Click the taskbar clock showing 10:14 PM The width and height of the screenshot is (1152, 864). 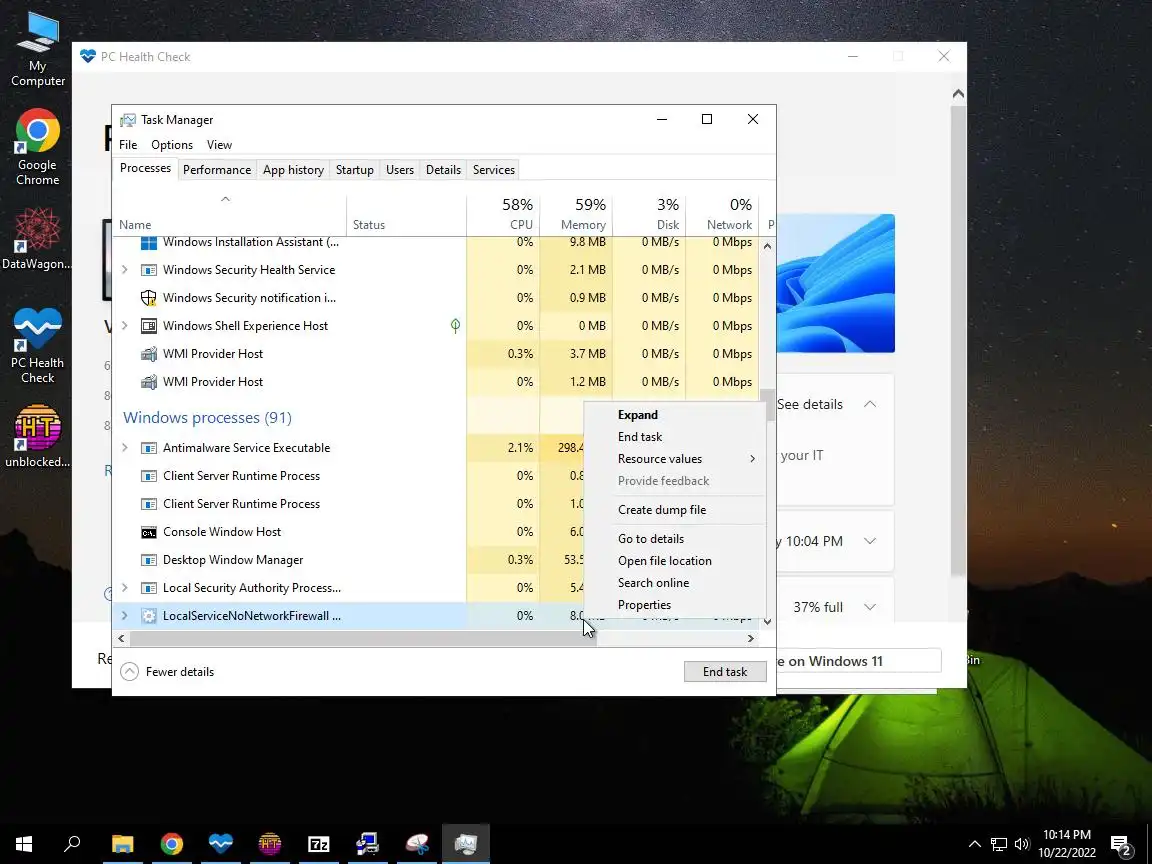[x=1067, y=843]
